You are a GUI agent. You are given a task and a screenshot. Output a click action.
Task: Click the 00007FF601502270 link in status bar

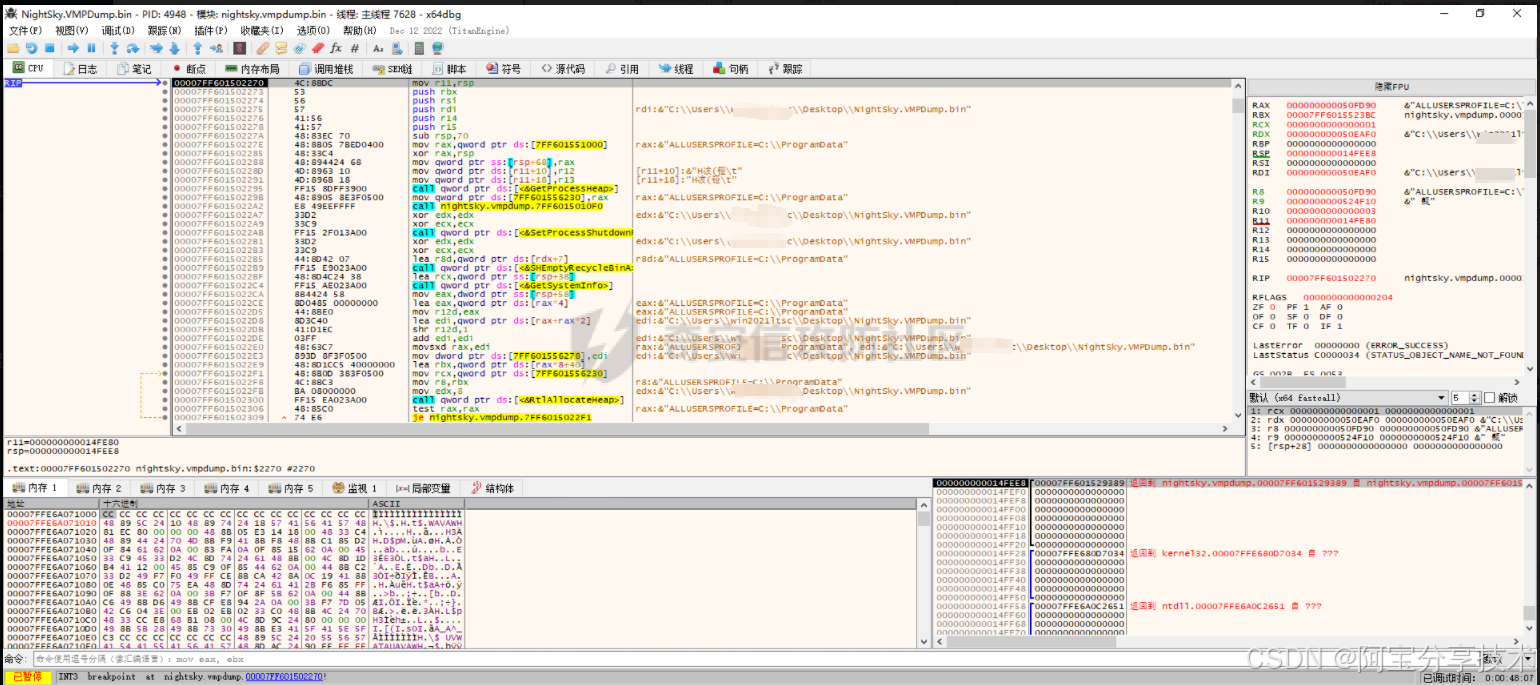[x=284, y=677]
